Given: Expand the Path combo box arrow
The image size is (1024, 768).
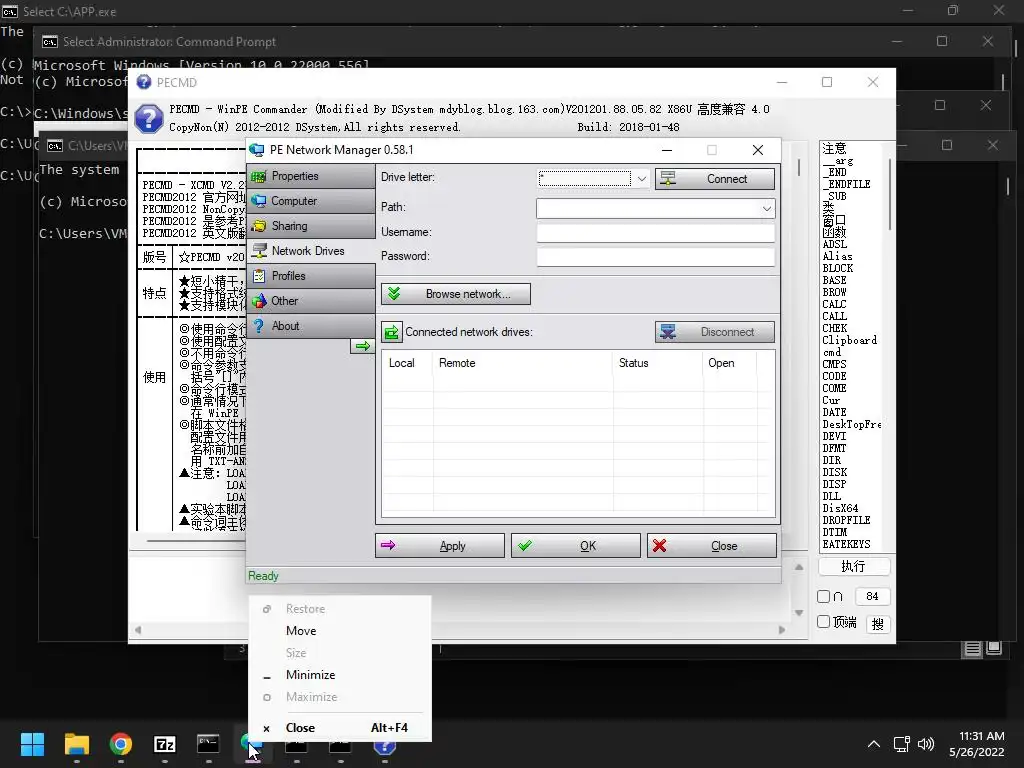Looking at the screenshot, I should [x=767, y=208].
